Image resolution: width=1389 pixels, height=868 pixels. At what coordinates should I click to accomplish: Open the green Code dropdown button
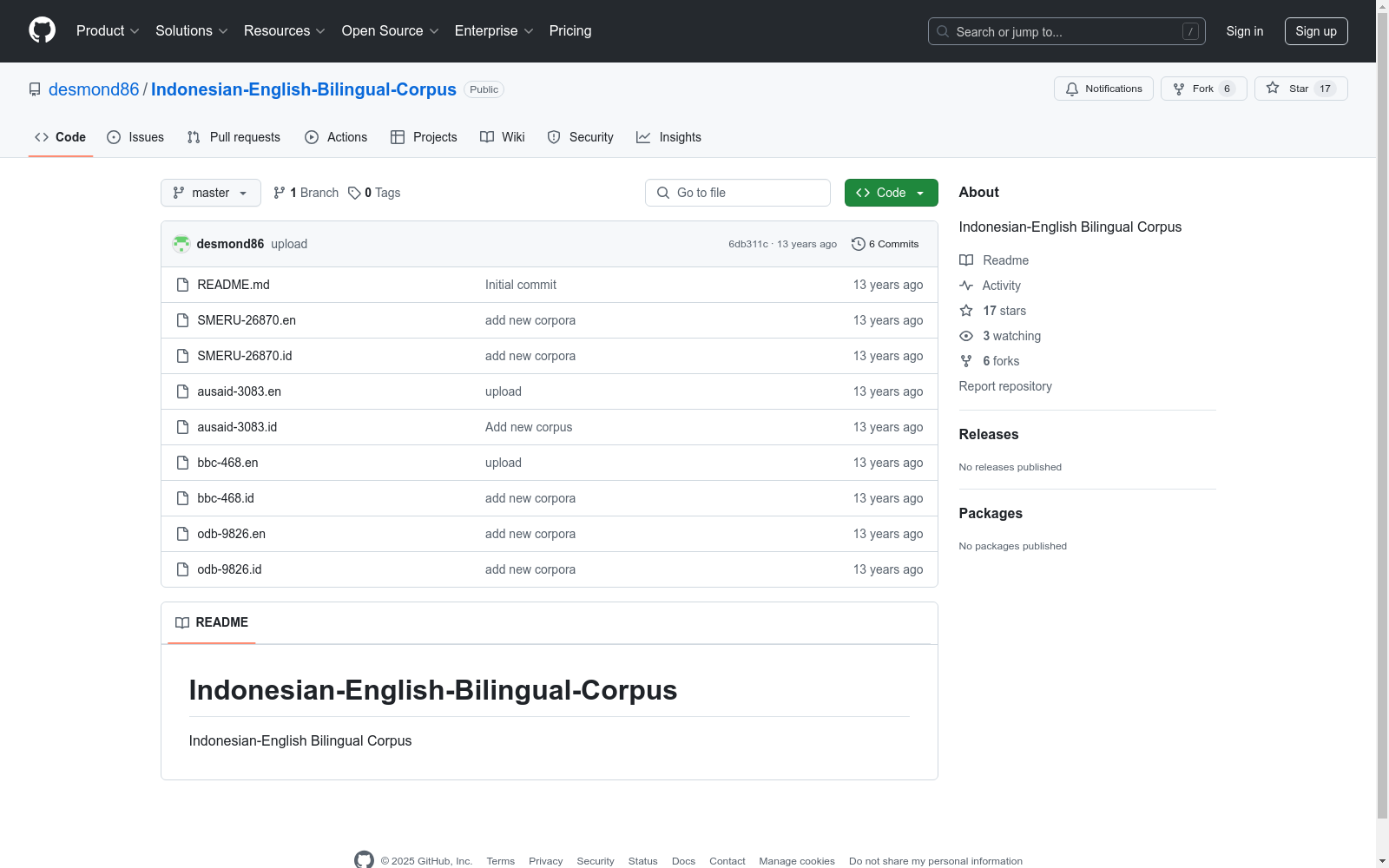tap(891, 193)
